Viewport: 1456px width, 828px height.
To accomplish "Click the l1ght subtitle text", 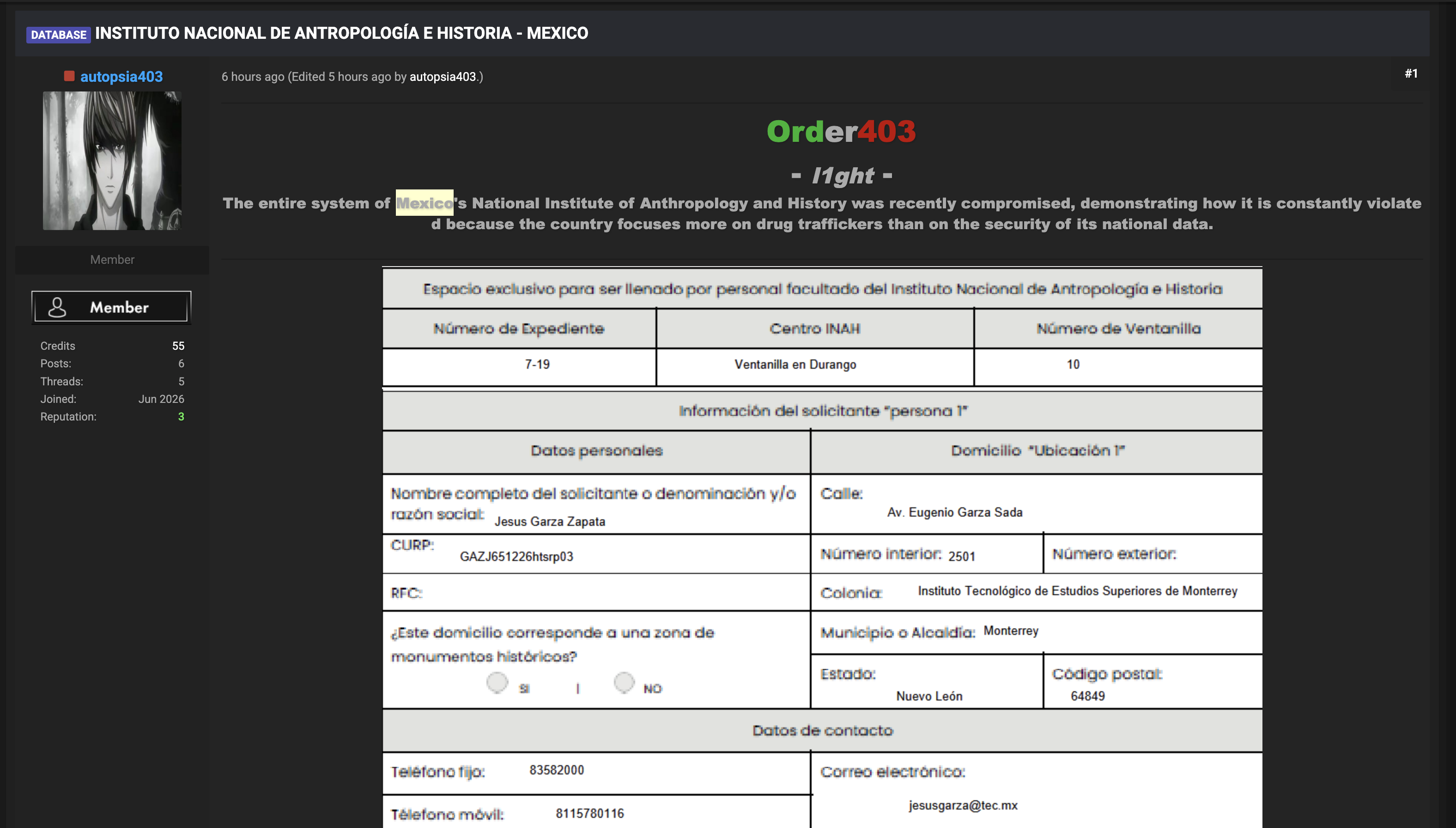I will 842,176.
